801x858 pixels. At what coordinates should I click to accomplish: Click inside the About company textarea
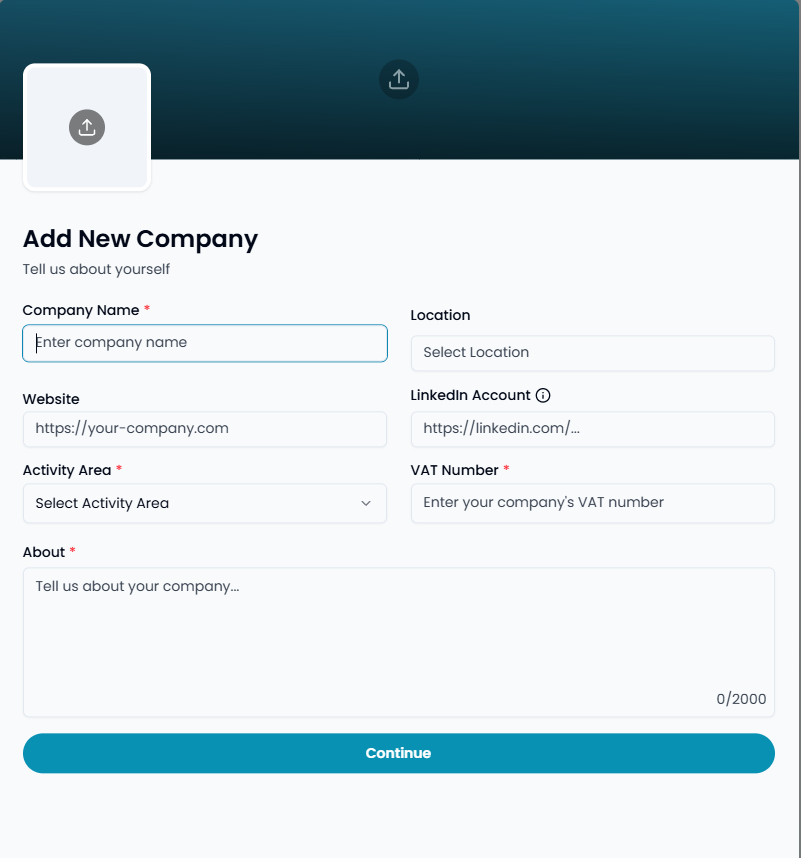pos(398,620)
